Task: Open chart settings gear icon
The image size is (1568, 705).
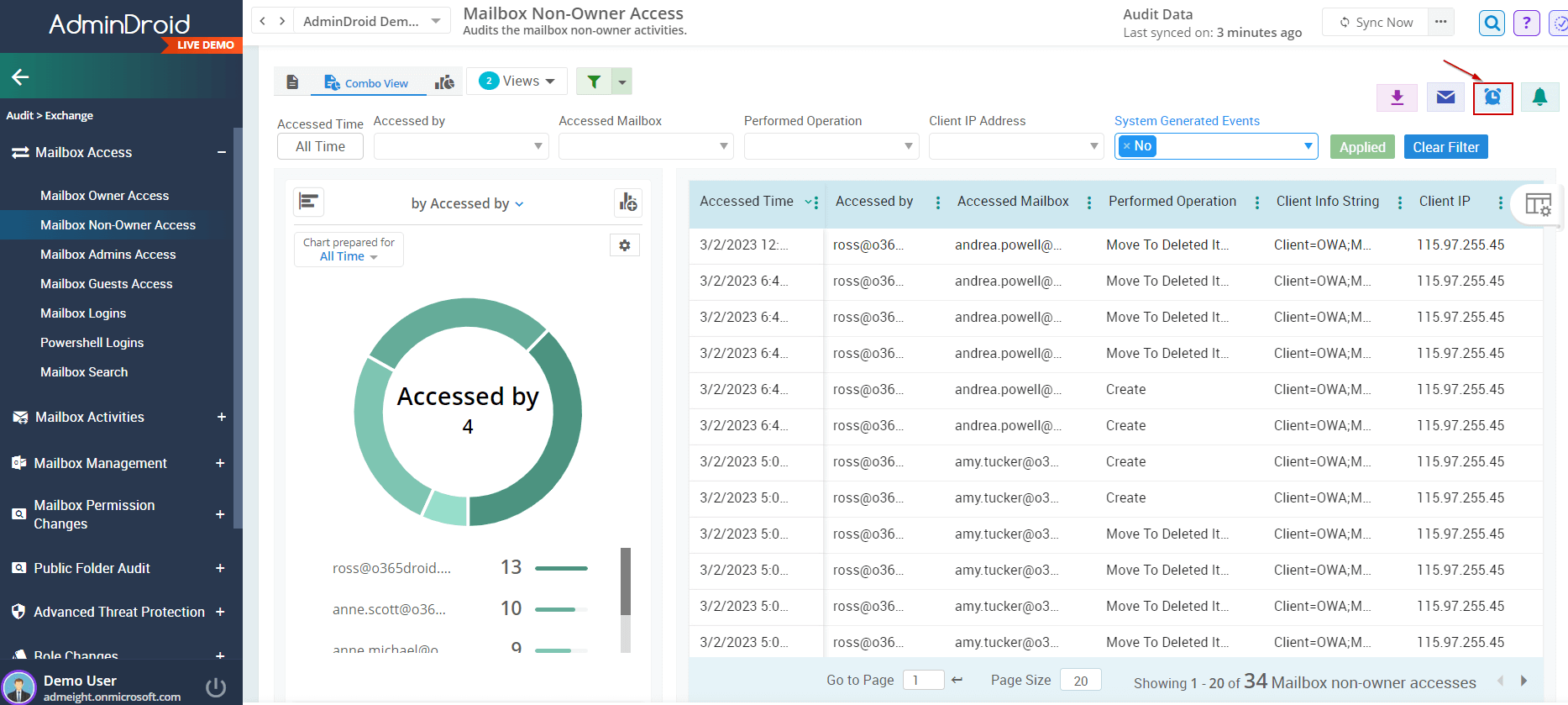Action: click(x=624, y=245)
